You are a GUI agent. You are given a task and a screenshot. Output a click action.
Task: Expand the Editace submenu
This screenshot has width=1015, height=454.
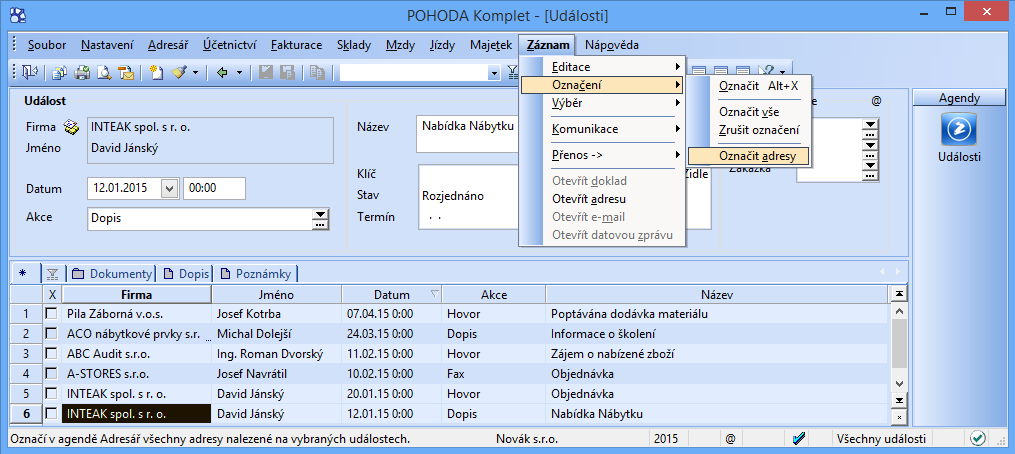603,66
